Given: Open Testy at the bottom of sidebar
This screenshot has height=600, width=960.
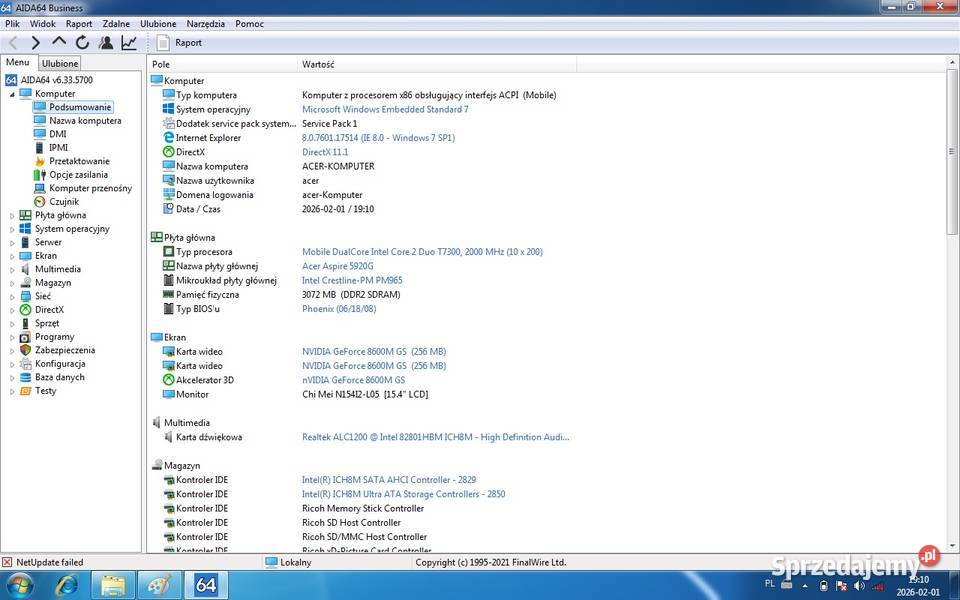Looking at the screenshot, I should [x=45, y=390].
